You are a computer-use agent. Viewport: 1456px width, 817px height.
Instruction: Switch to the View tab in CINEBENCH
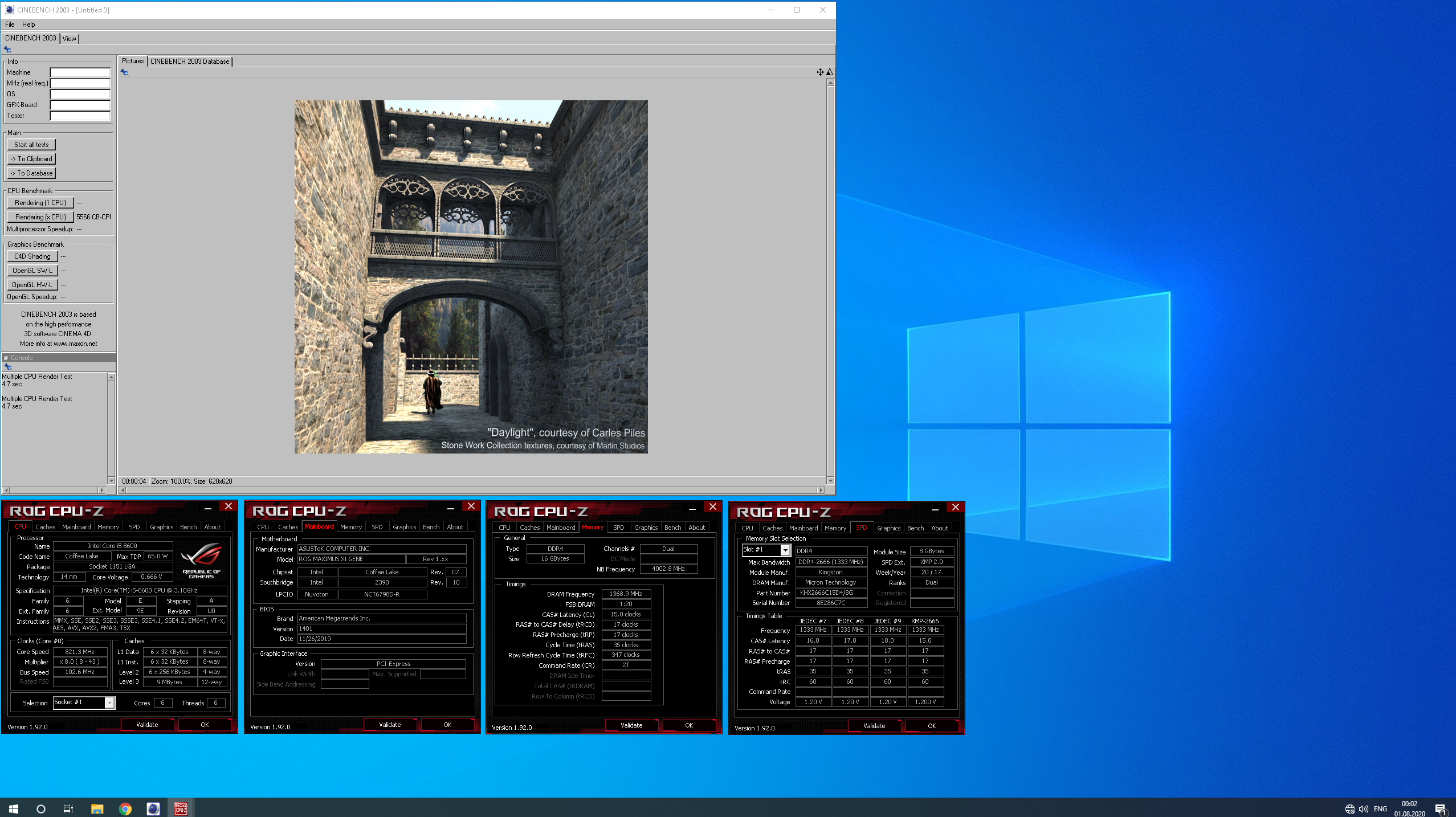point(70,39)
